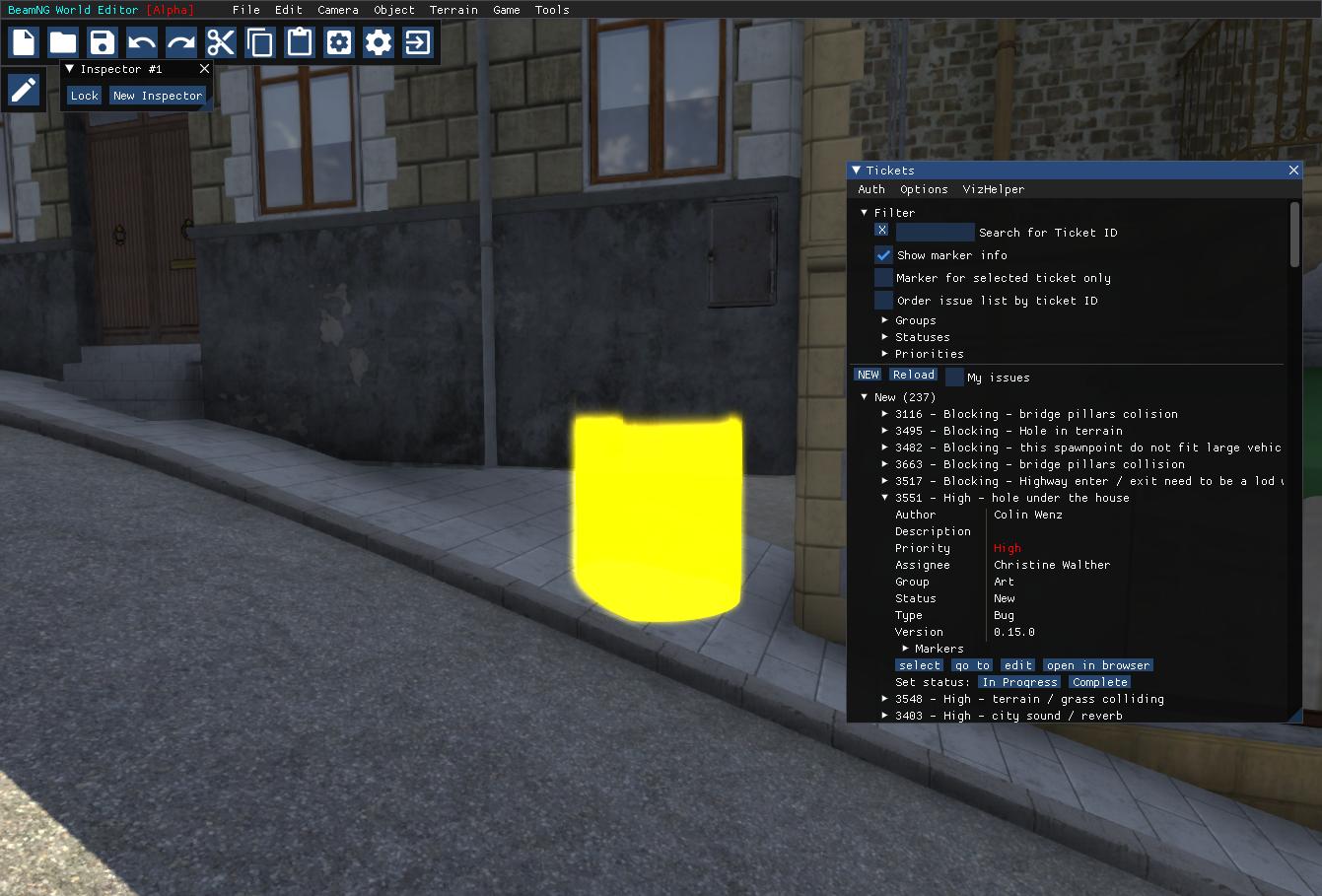
Task: Expand the Statuses filter
Action: click(884, 337)
